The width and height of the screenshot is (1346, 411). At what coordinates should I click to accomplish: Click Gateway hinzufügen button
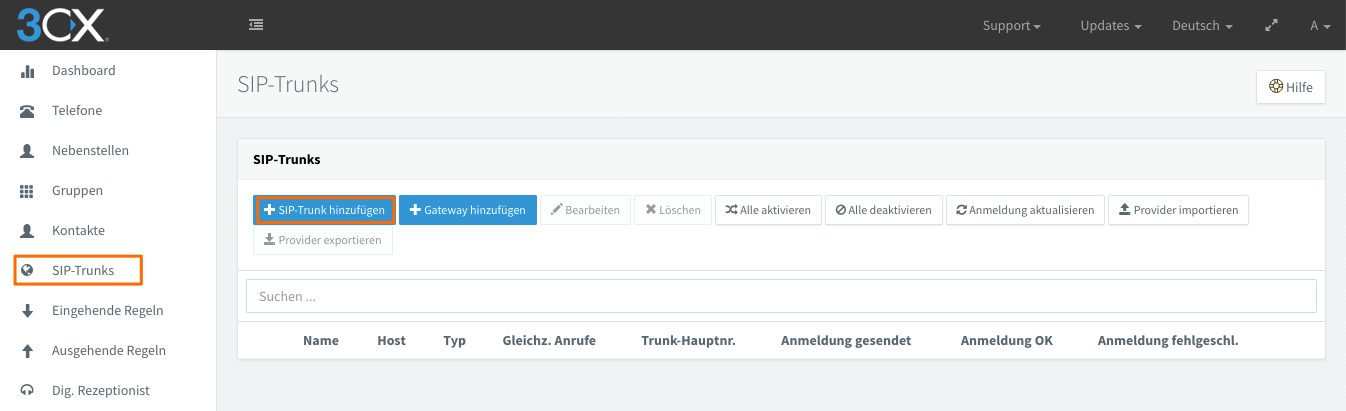(468, 210)
